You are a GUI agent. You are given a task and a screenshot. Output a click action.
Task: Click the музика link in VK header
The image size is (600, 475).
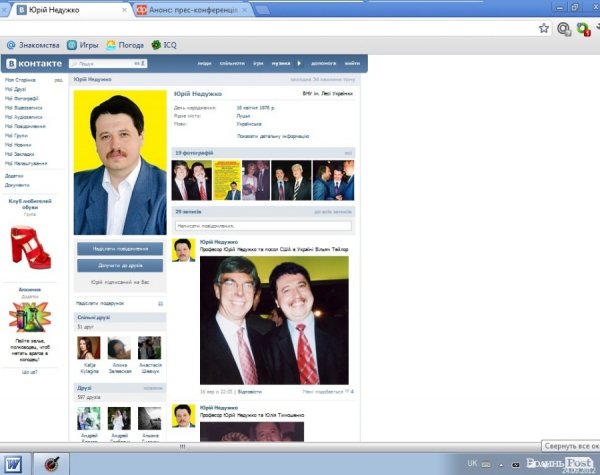[x=281, y=63]
